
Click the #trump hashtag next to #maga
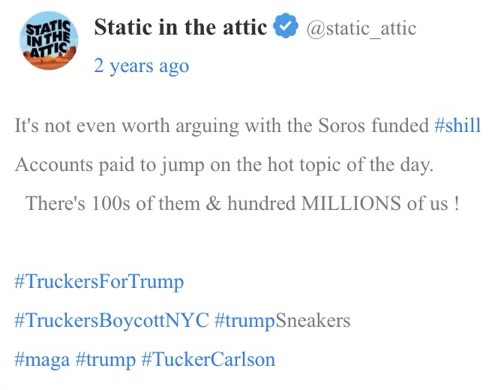coord(106,360)
